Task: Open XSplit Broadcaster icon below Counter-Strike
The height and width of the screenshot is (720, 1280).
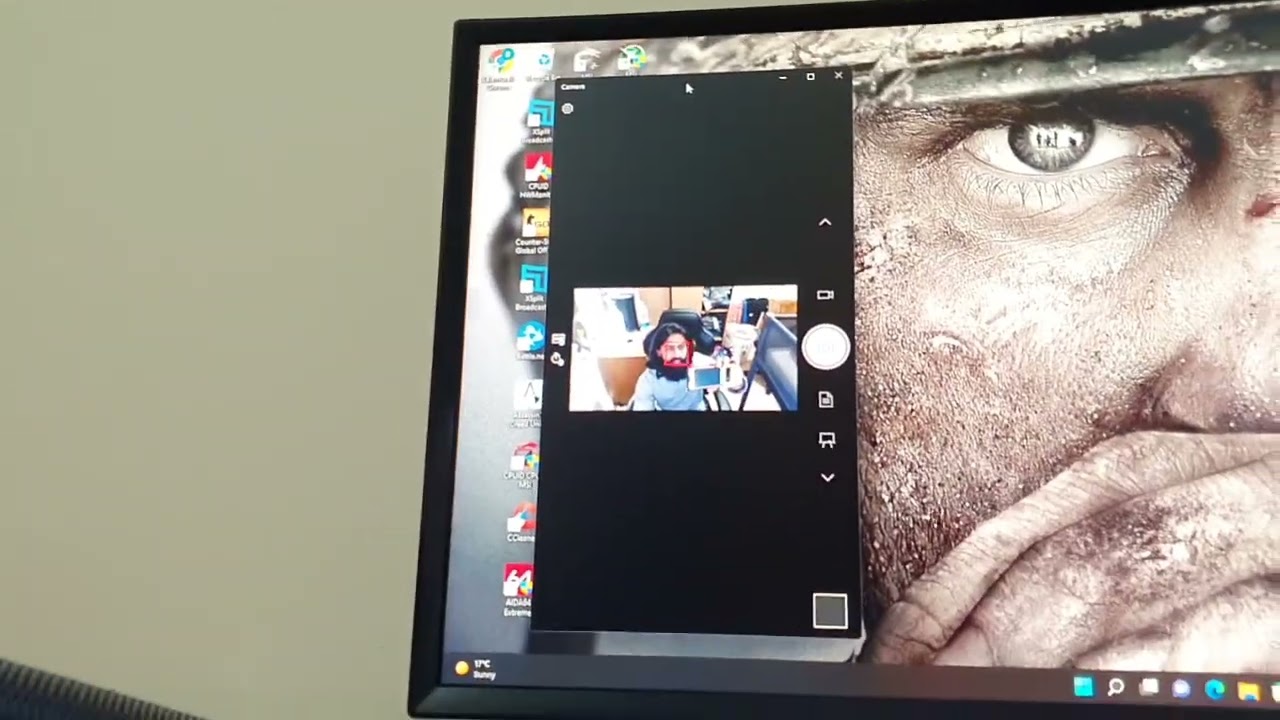Action: 531,287
